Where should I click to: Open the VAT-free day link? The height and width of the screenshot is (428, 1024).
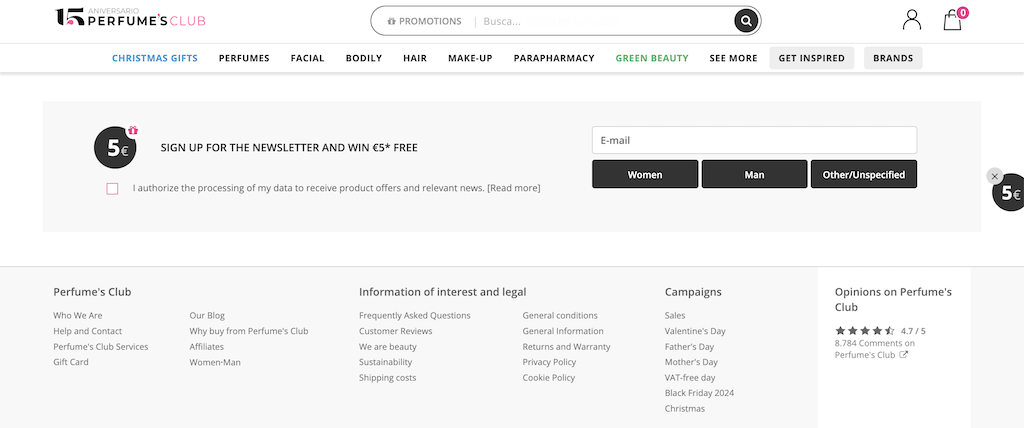pyautogui.click(x=690, y=378)
